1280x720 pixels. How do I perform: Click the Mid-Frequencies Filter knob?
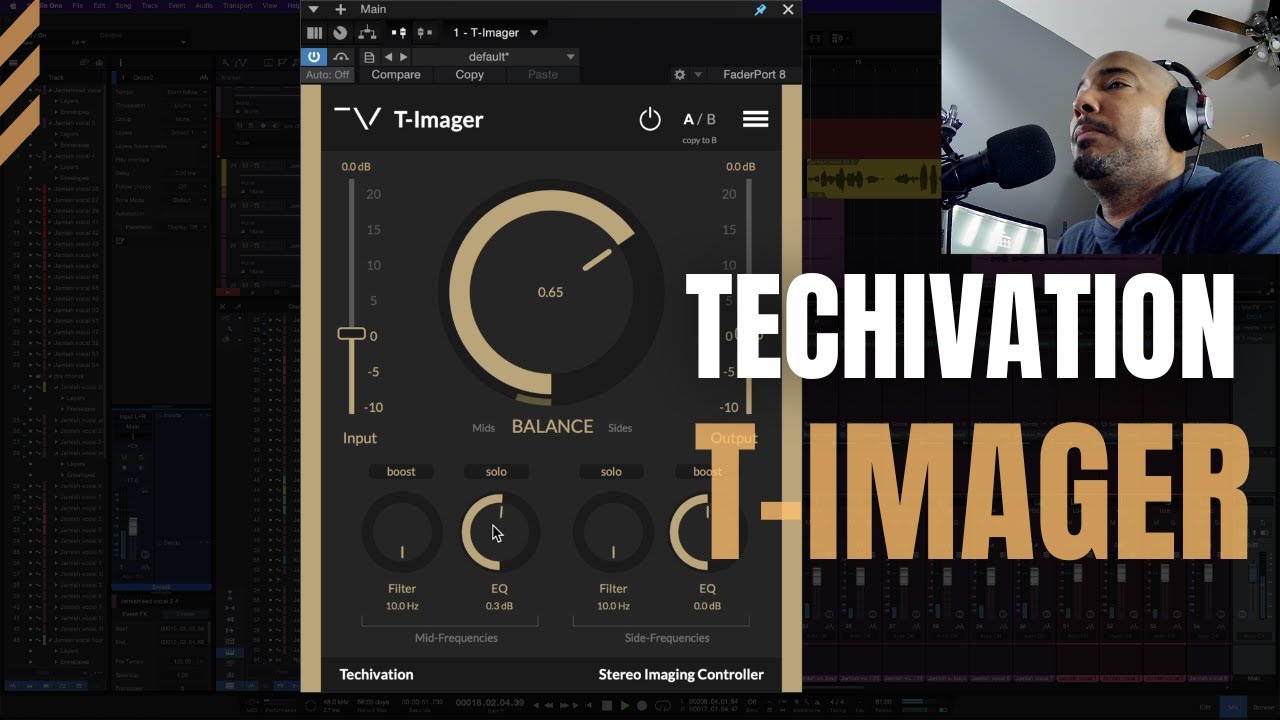[402, 532]
